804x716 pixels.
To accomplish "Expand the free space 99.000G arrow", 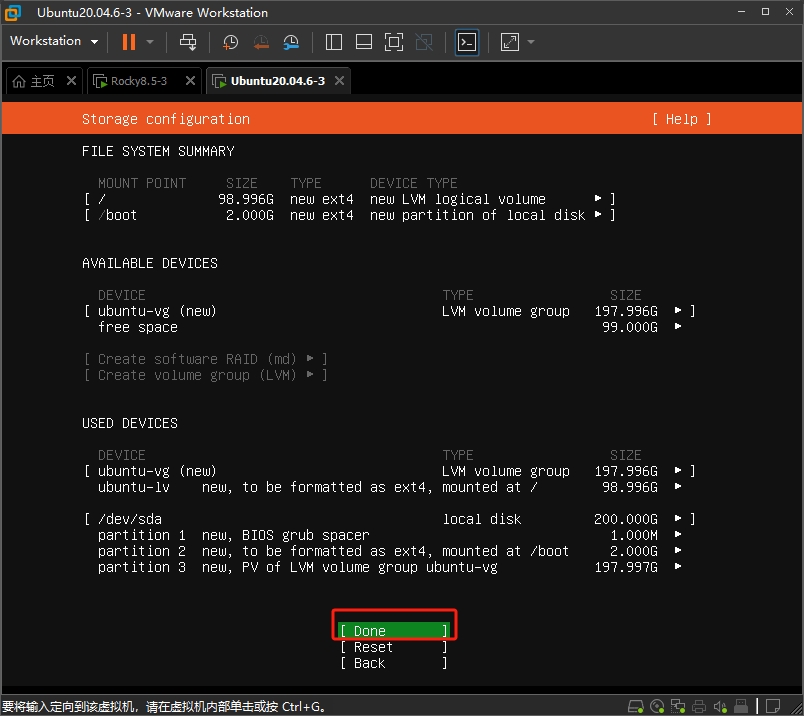I will coord(678,326).
